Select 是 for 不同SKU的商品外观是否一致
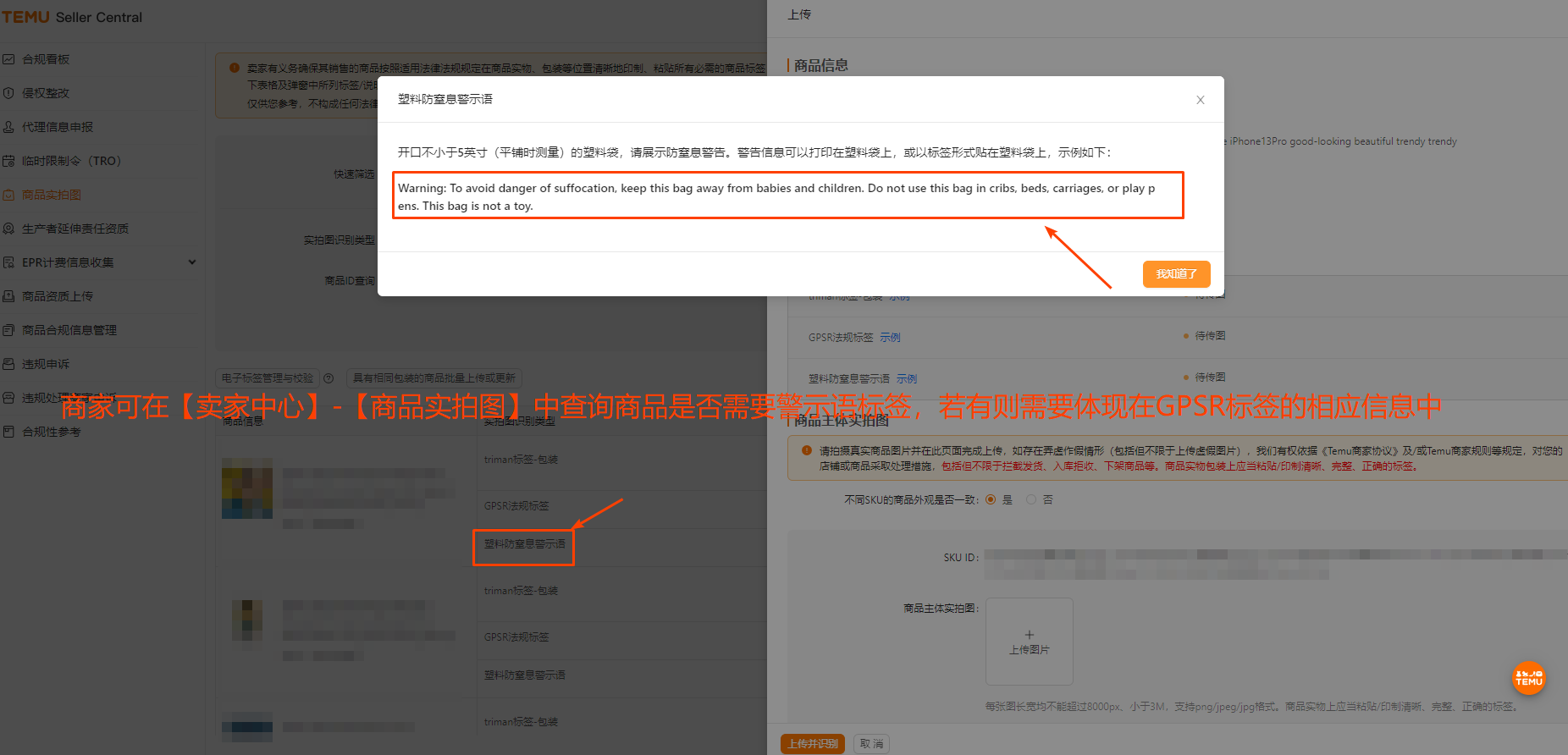 [991, 500]
